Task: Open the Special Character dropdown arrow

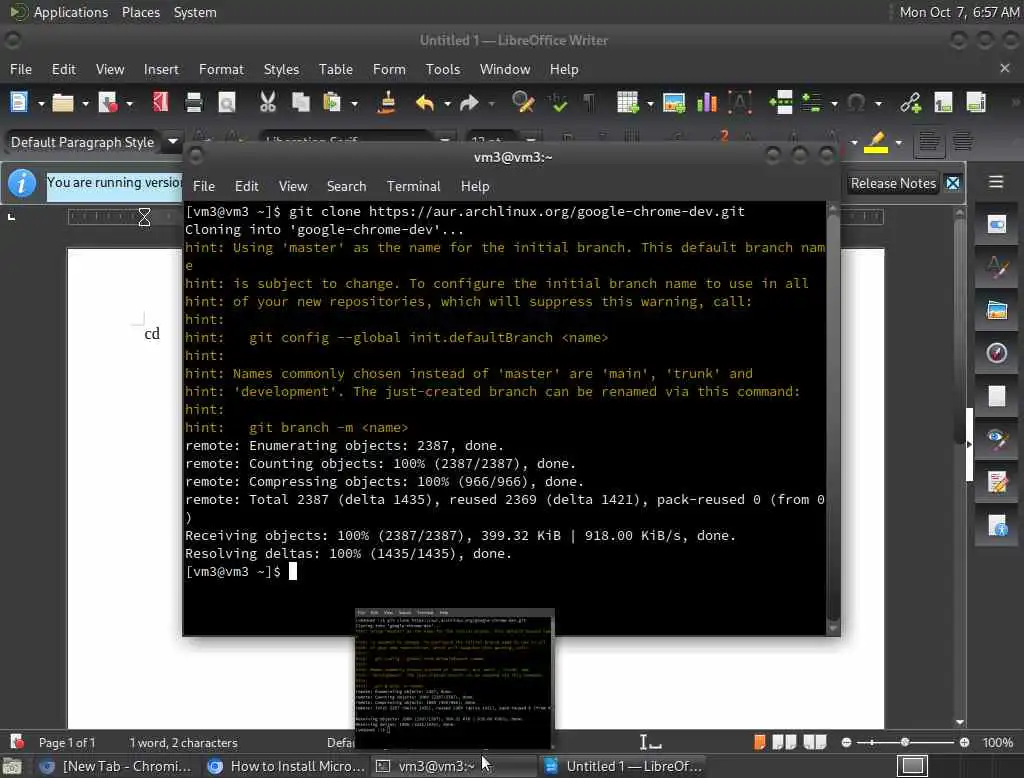Action: [x=878, y=103]
